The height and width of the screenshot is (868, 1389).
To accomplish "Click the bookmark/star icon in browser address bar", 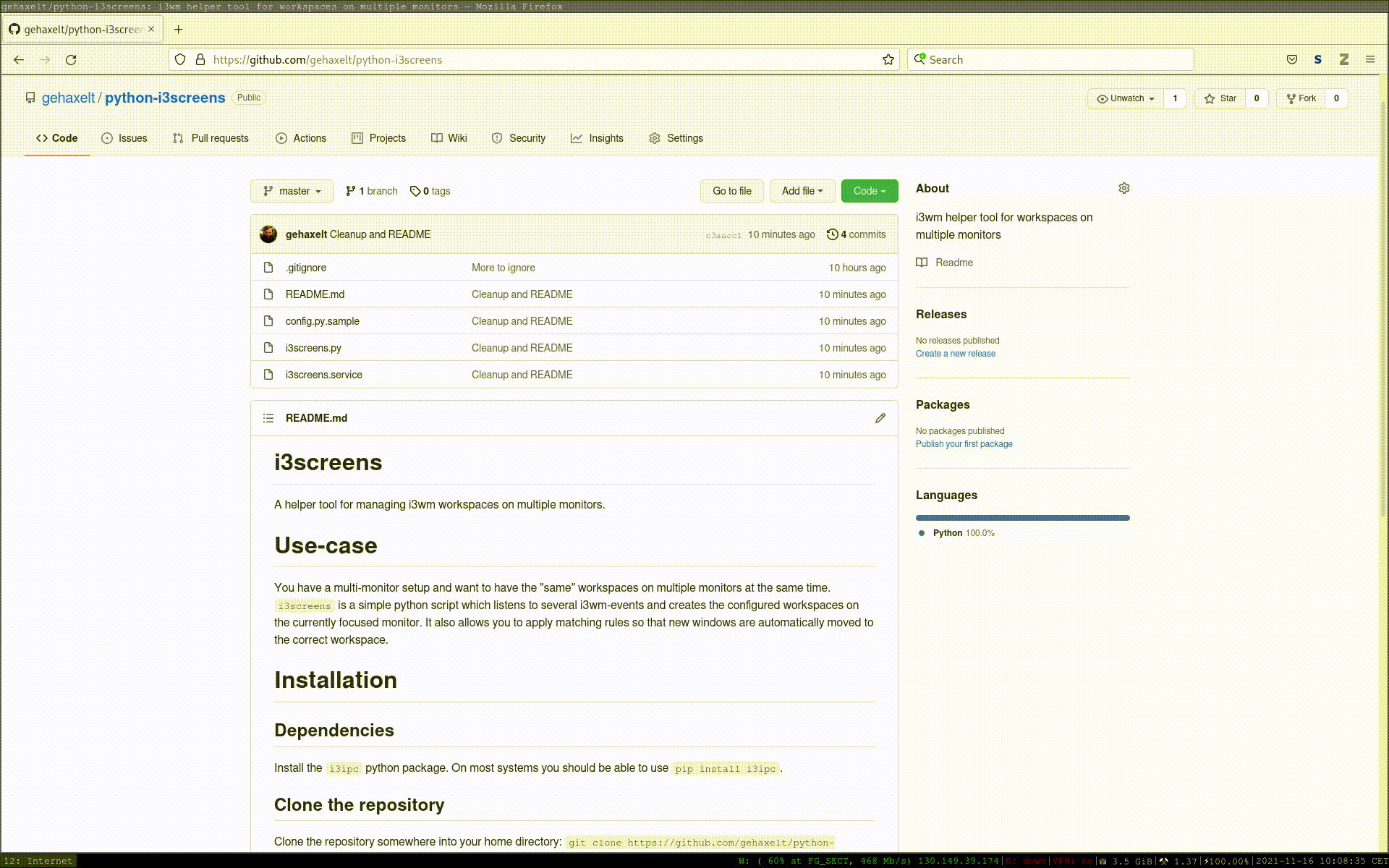I will (888, 59).
